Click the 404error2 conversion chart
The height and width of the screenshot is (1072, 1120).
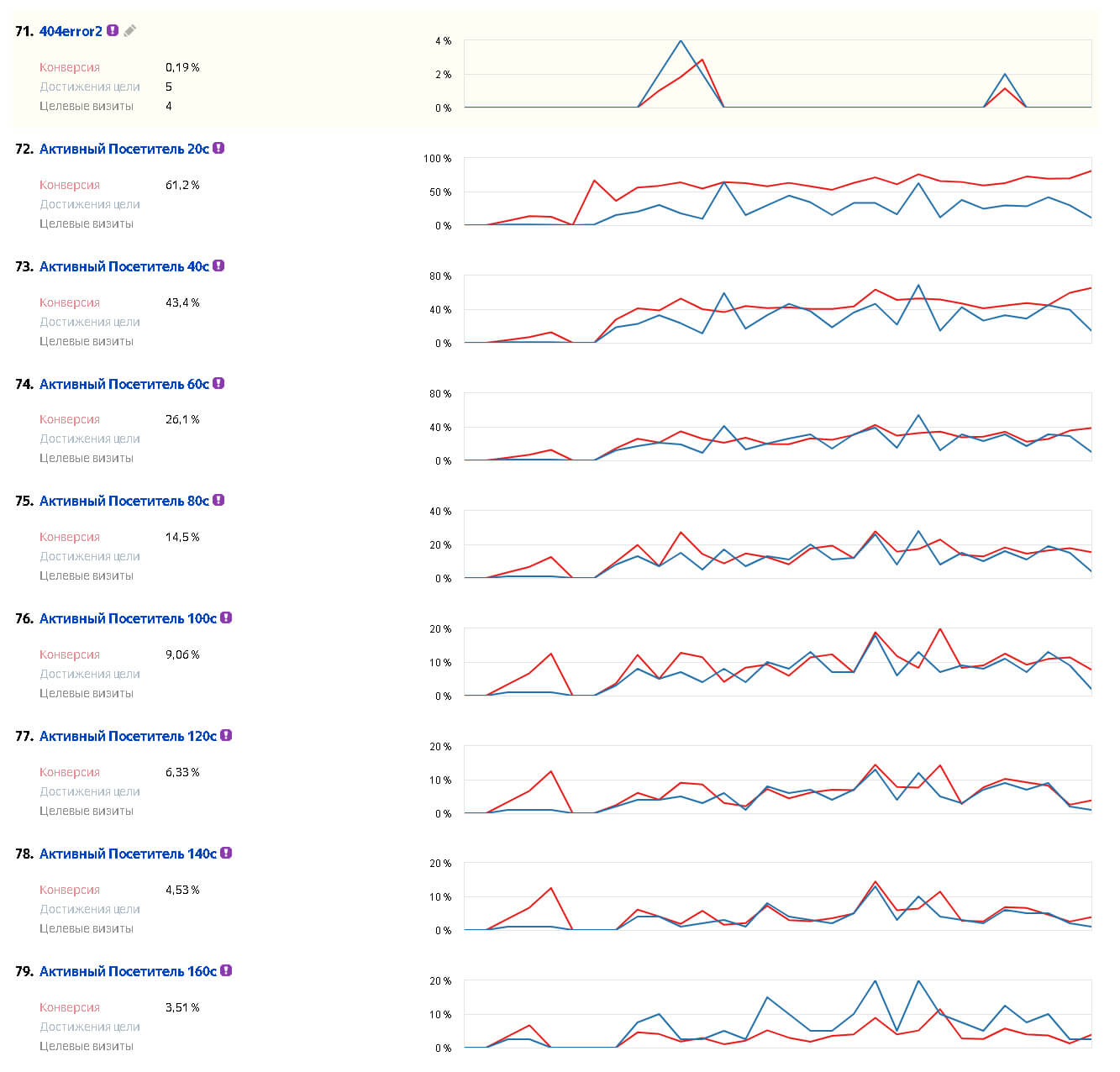[777, 74]
